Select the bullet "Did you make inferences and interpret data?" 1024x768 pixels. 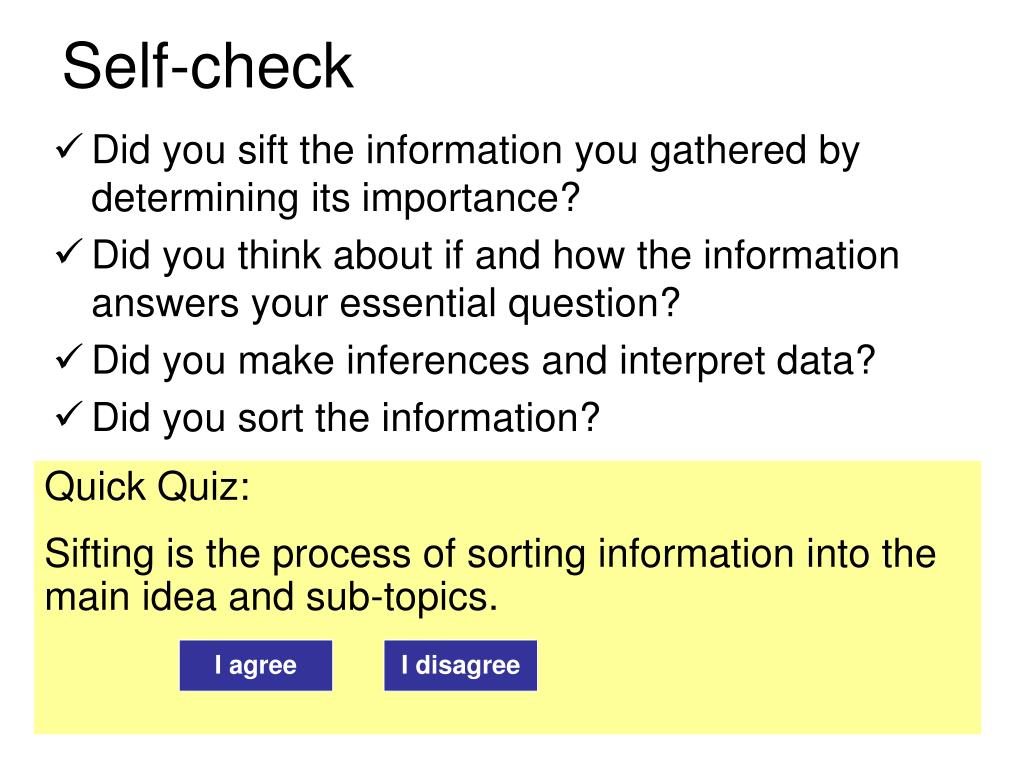[483, 361]
